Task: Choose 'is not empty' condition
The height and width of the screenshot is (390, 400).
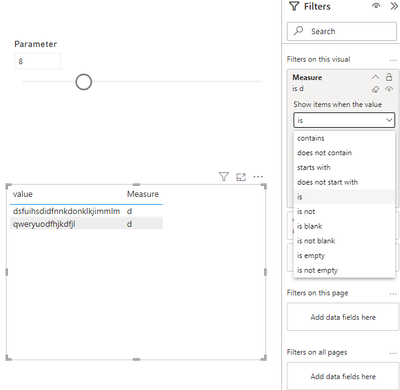Action: point(344,270)
